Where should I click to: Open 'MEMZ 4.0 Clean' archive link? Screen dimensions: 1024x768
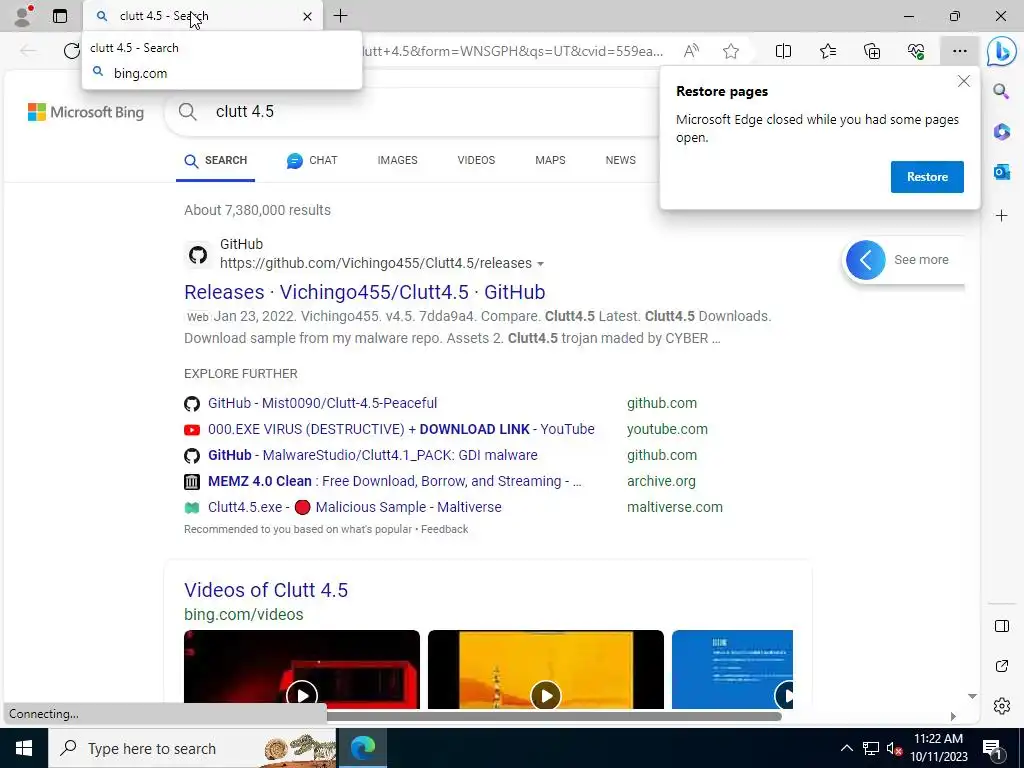click(394, 481)
